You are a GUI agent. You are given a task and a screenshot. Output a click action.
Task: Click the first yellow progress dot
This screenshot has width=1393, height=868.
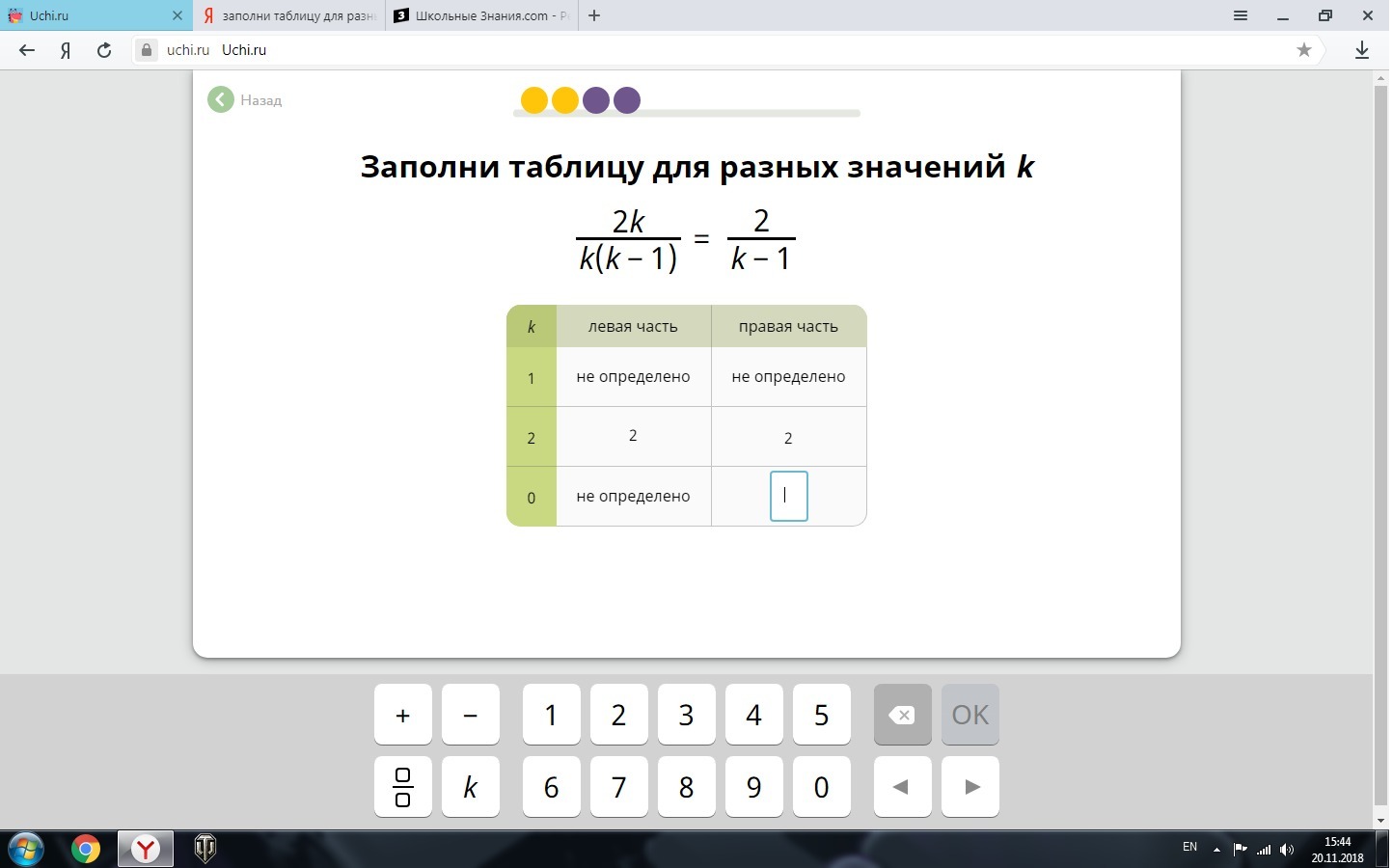[534, 100]
